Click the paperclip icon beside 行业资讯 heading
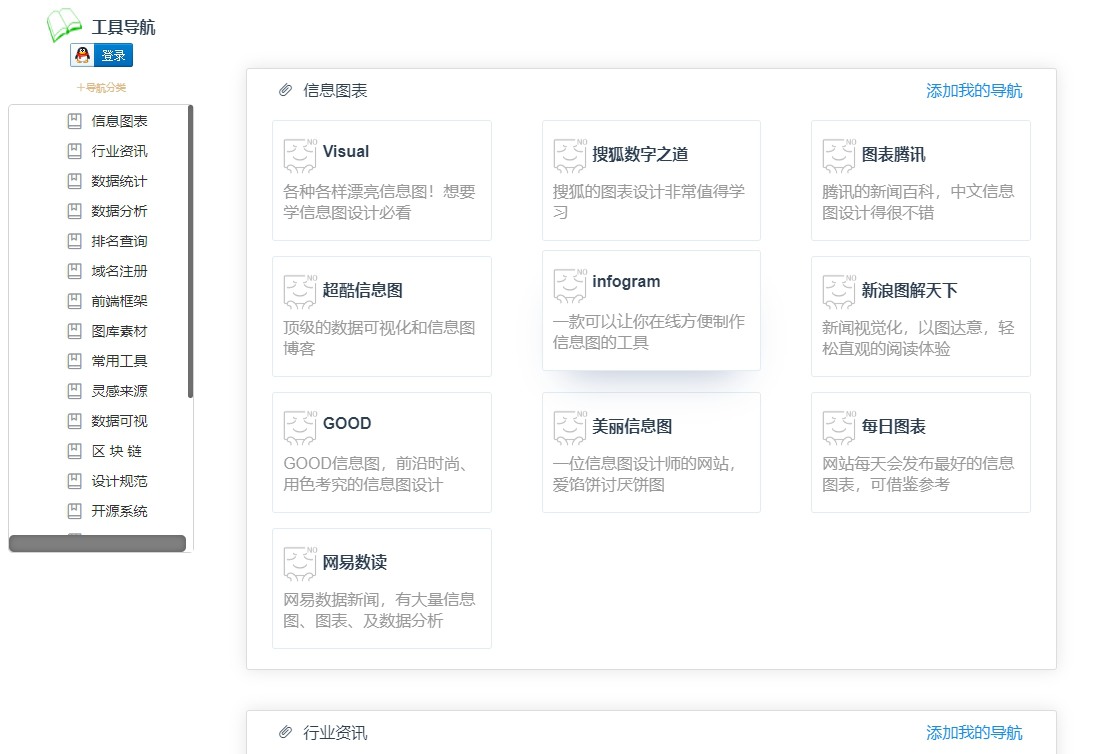This screenshot has width=1117, height=754. pyautogui.click(x=285, y=732)
